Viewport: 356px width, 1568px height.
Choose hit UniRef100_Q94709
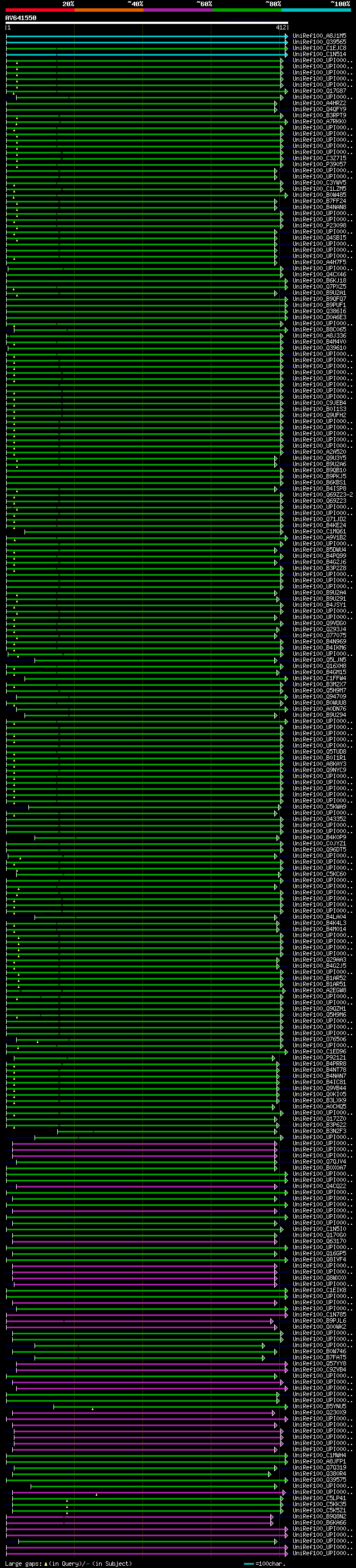tap(319, 696)
